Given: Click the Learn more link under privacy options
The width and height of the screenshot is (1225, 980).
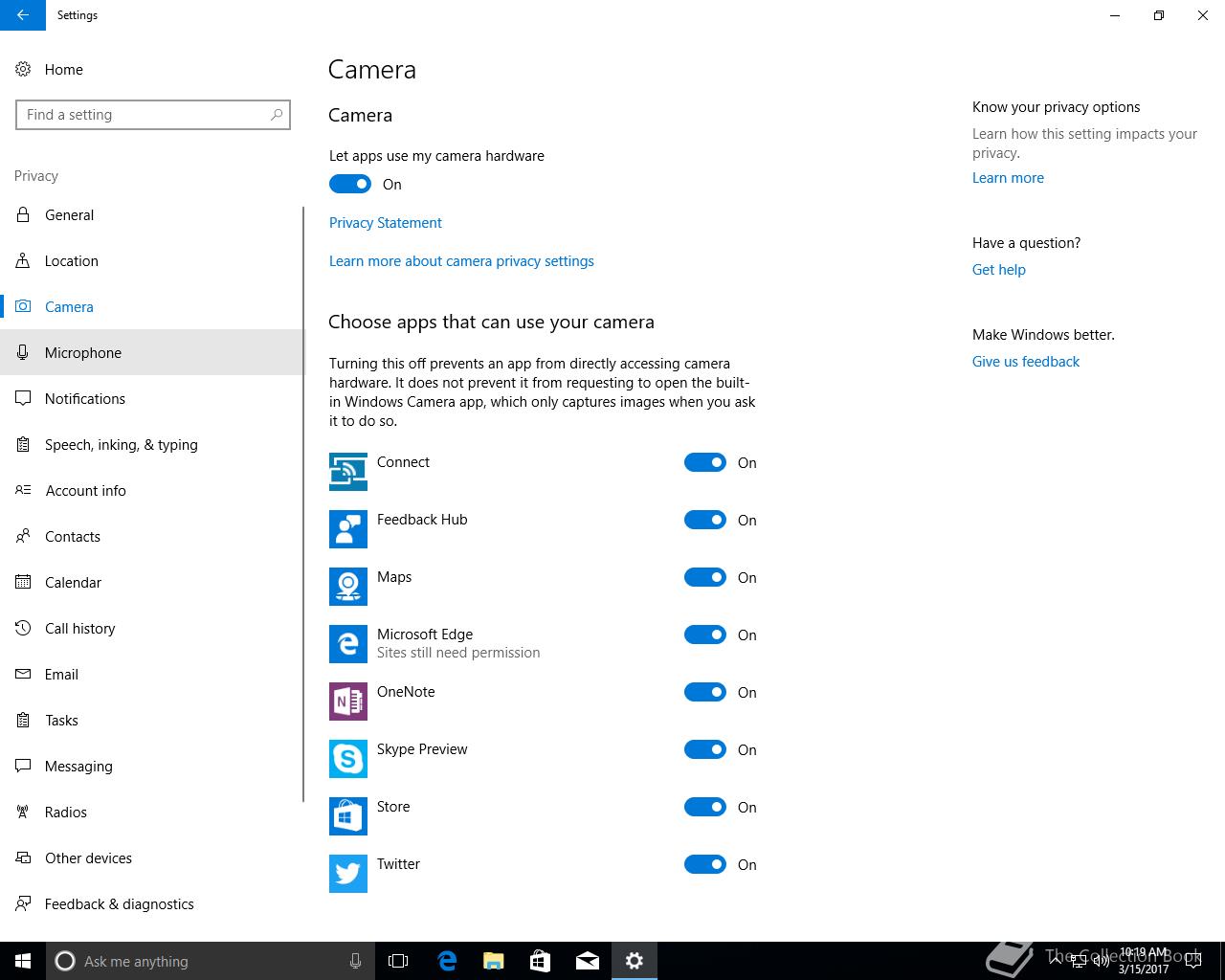Looking at the screenshot, I should pos(1008,177).
